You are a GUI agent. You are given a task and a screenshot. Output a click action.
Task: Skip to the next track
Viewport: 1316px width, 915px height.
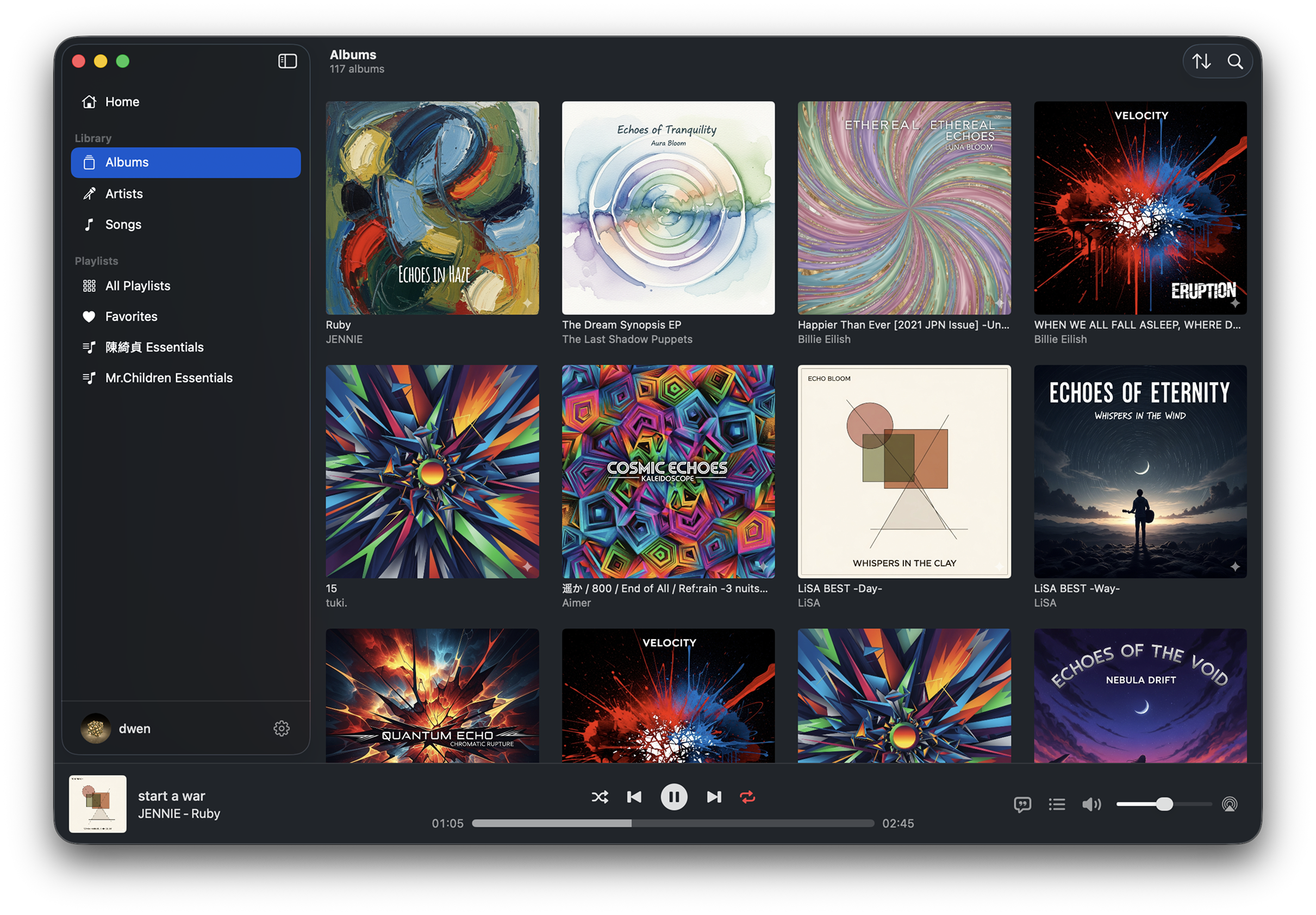(714, 797)
